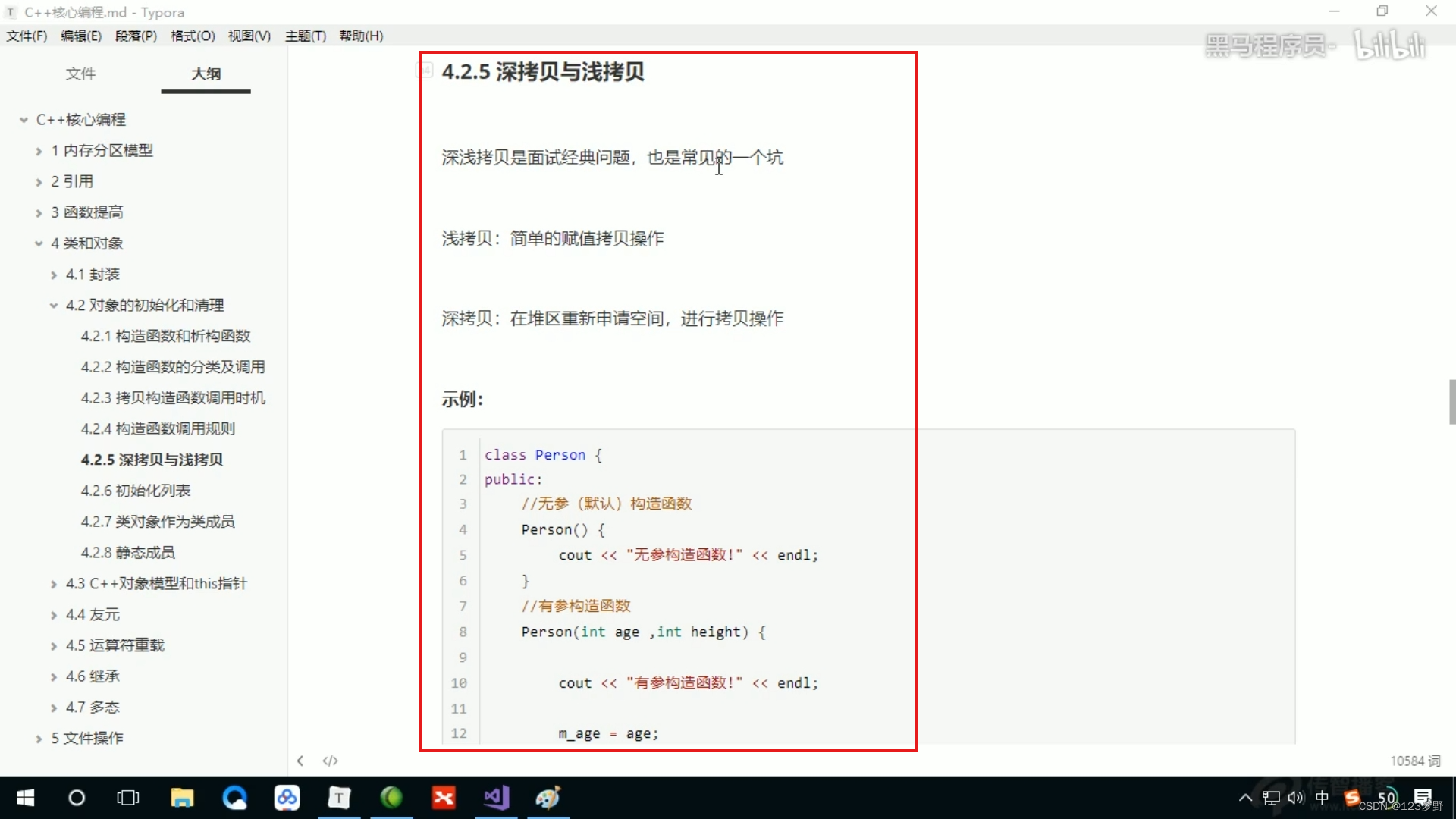Viewport: 1456px width, 819px height.
Task: Click the 文件(F) menu item
Action: coord(26,36)
